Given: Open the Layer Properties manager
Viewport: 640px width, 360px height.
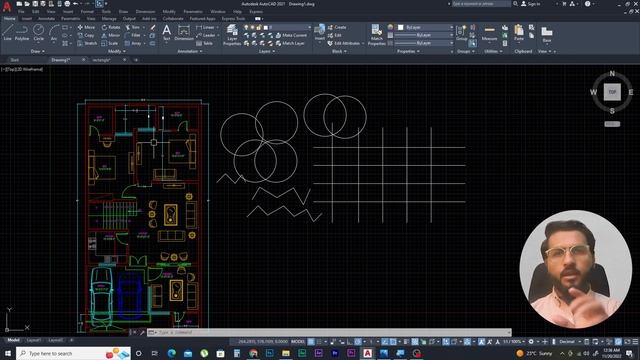Looking at the screenshot, I should (x=232, y=34).
